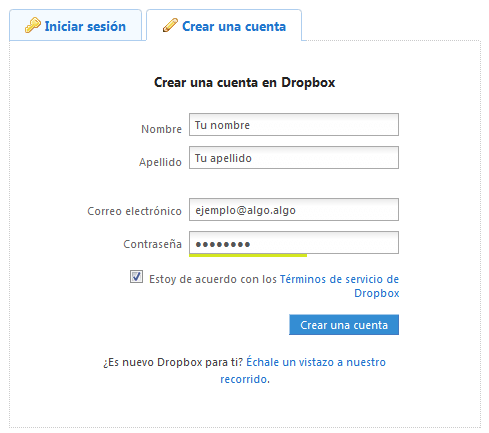Click the Apellido field label
The height and width of the screenshot is (433, 489).
[160, 162]
